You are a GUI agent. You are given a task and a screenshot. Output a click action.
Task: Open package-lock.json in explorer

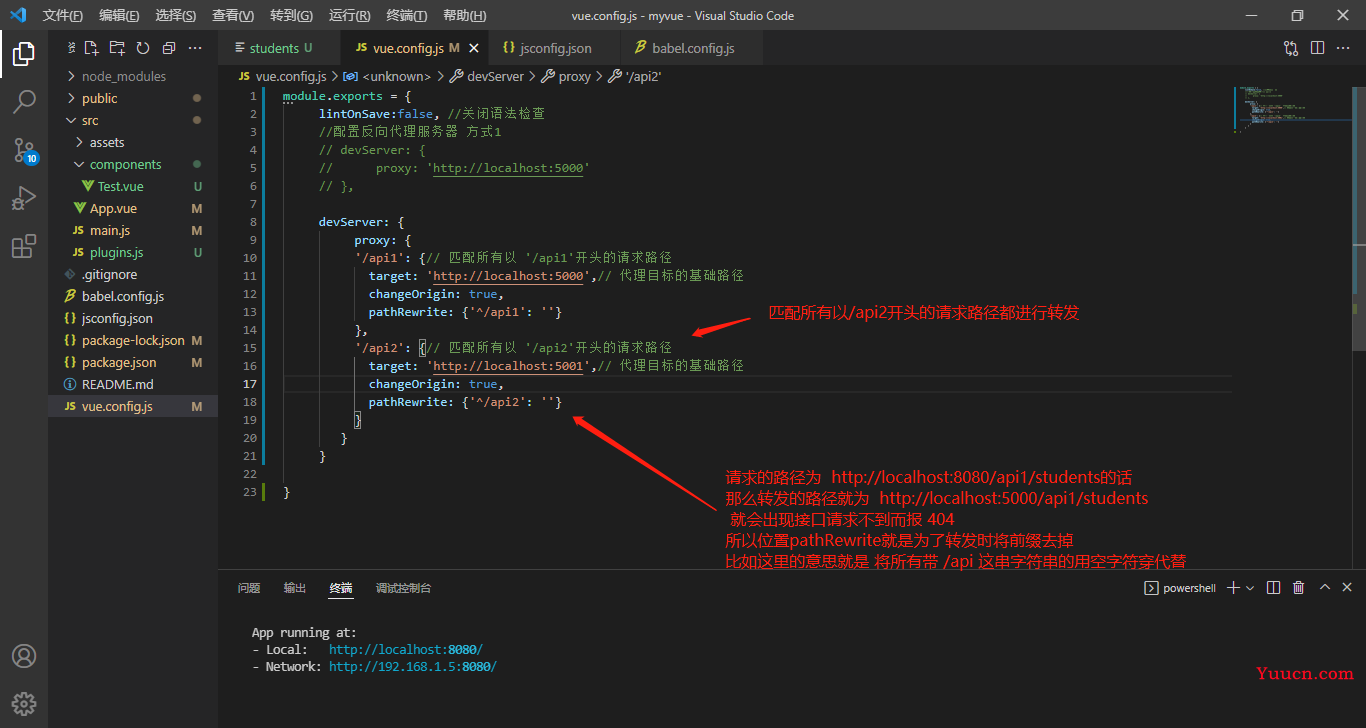click(133, 340)
